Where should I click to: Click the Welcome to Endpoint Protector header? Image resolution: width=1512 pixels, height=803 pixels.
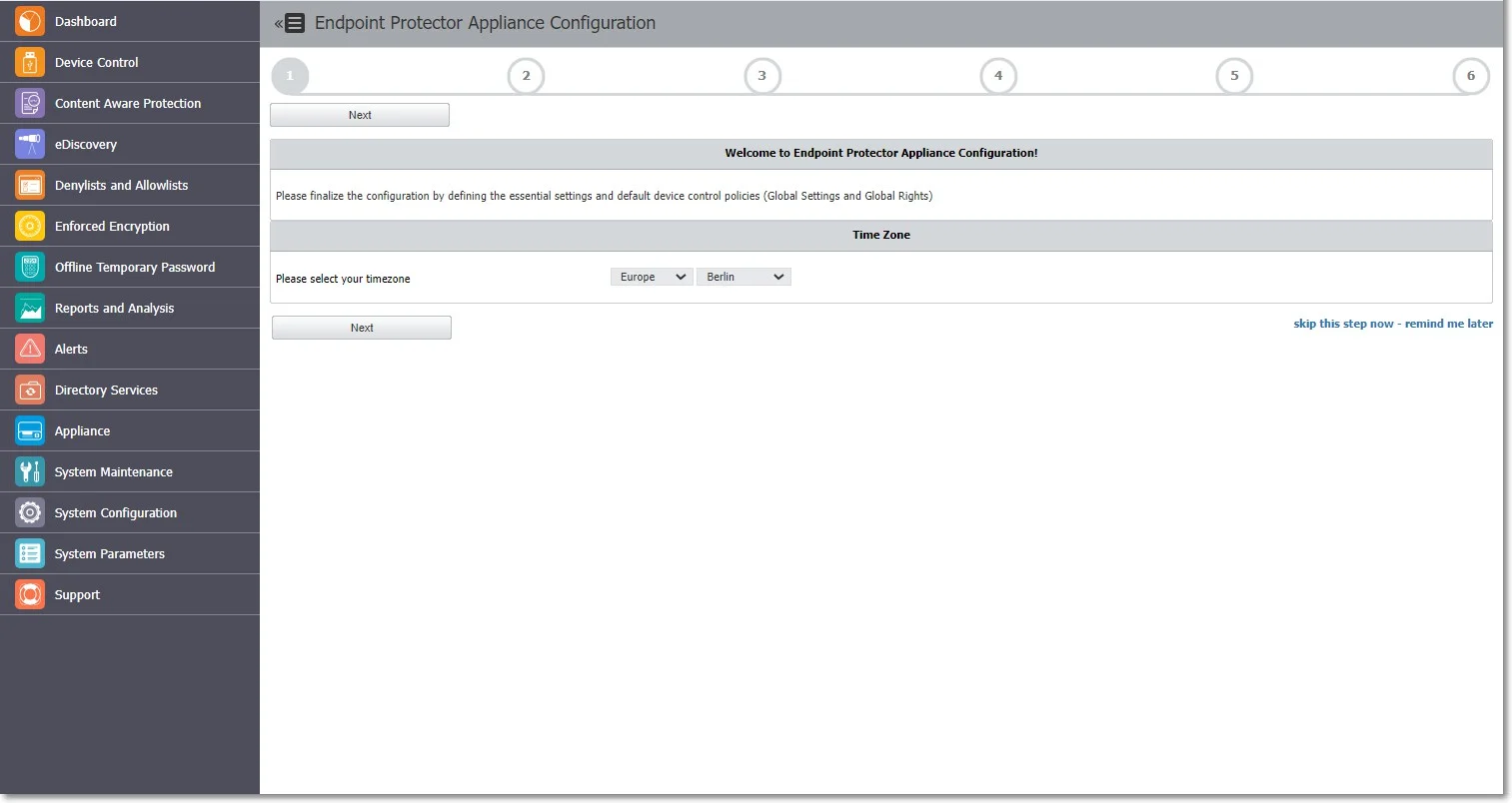[881, 153]
